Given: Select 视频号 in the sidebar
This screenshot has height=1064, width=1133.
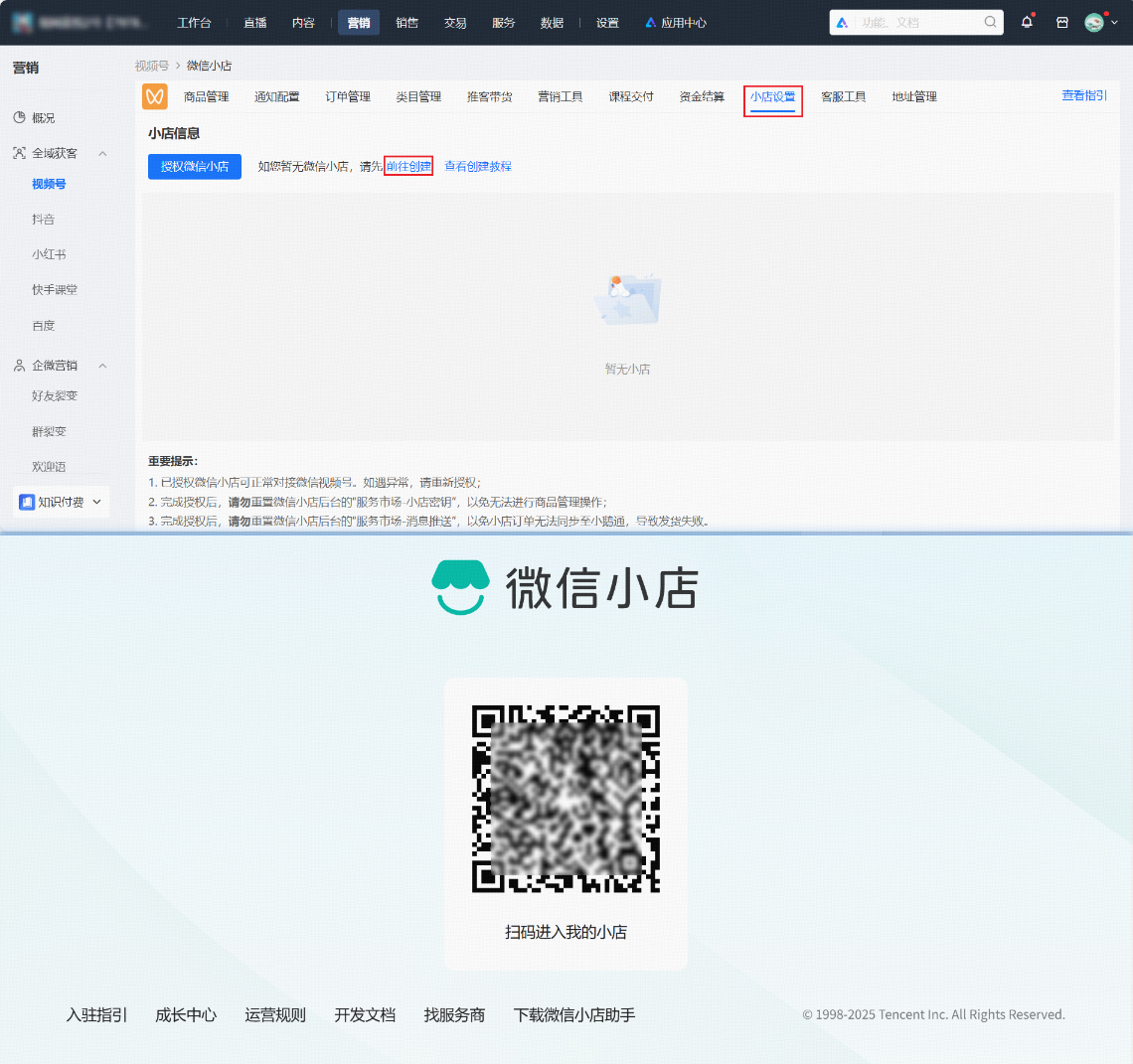Looking at the screenshot, I should click(49, 184).
